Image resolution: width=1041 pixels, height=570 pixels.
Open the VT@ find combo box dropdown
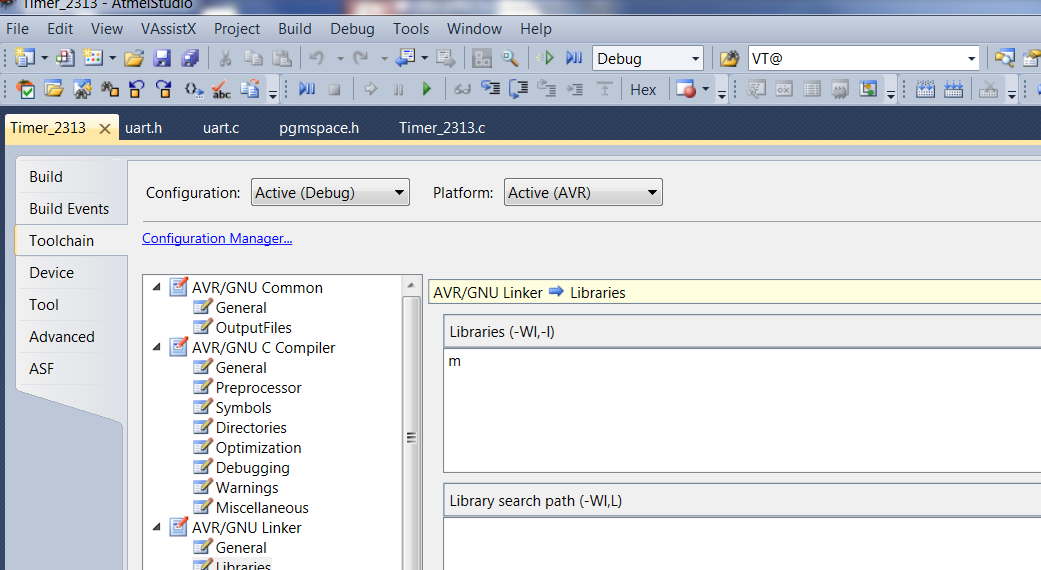click(971, 58)
